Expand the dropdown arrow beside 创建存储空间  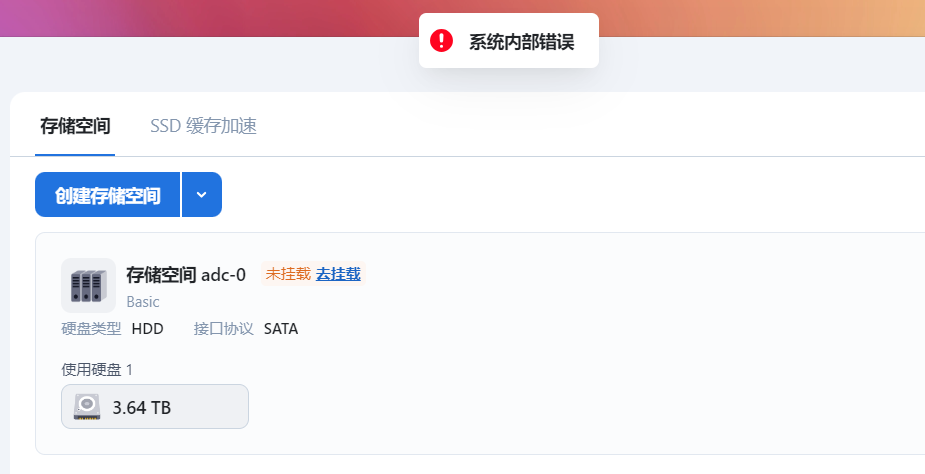tap(202, 195)
